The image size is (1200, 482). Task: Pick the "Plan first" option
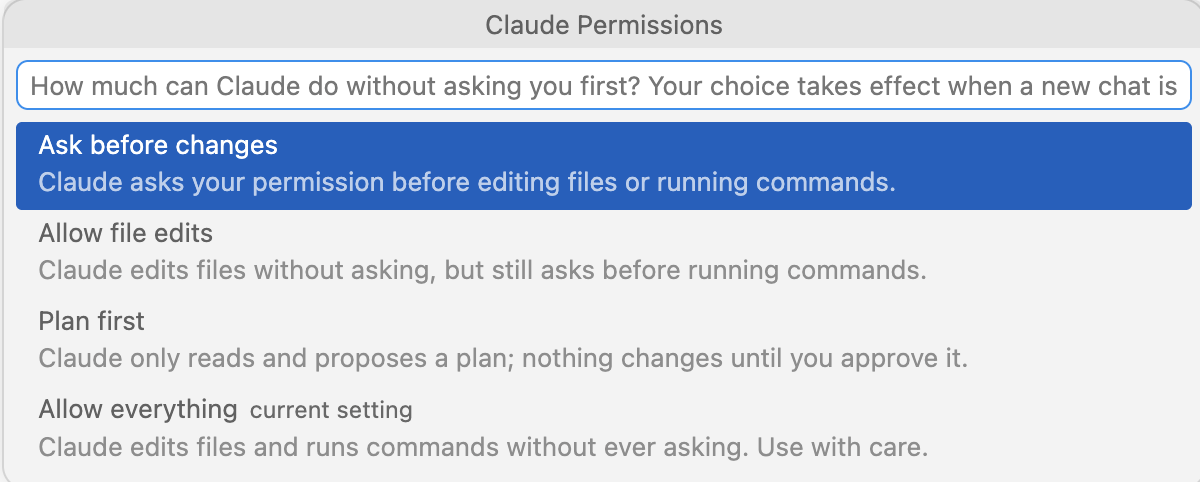pos(604,341)
